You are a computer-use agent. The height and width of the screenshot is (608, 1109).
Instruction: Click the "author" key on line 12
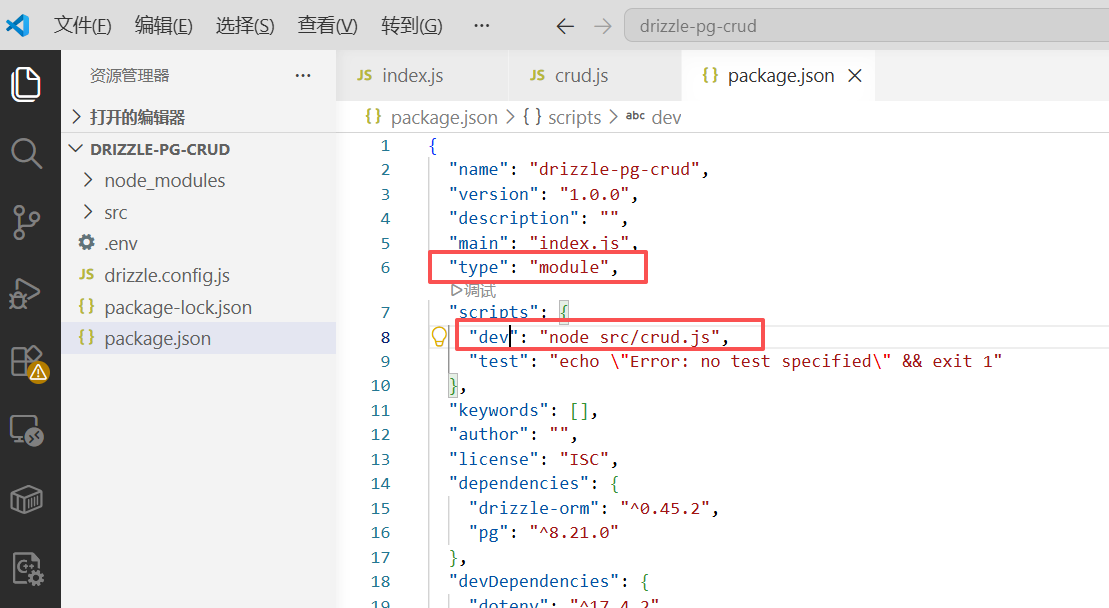click(489, 434)
